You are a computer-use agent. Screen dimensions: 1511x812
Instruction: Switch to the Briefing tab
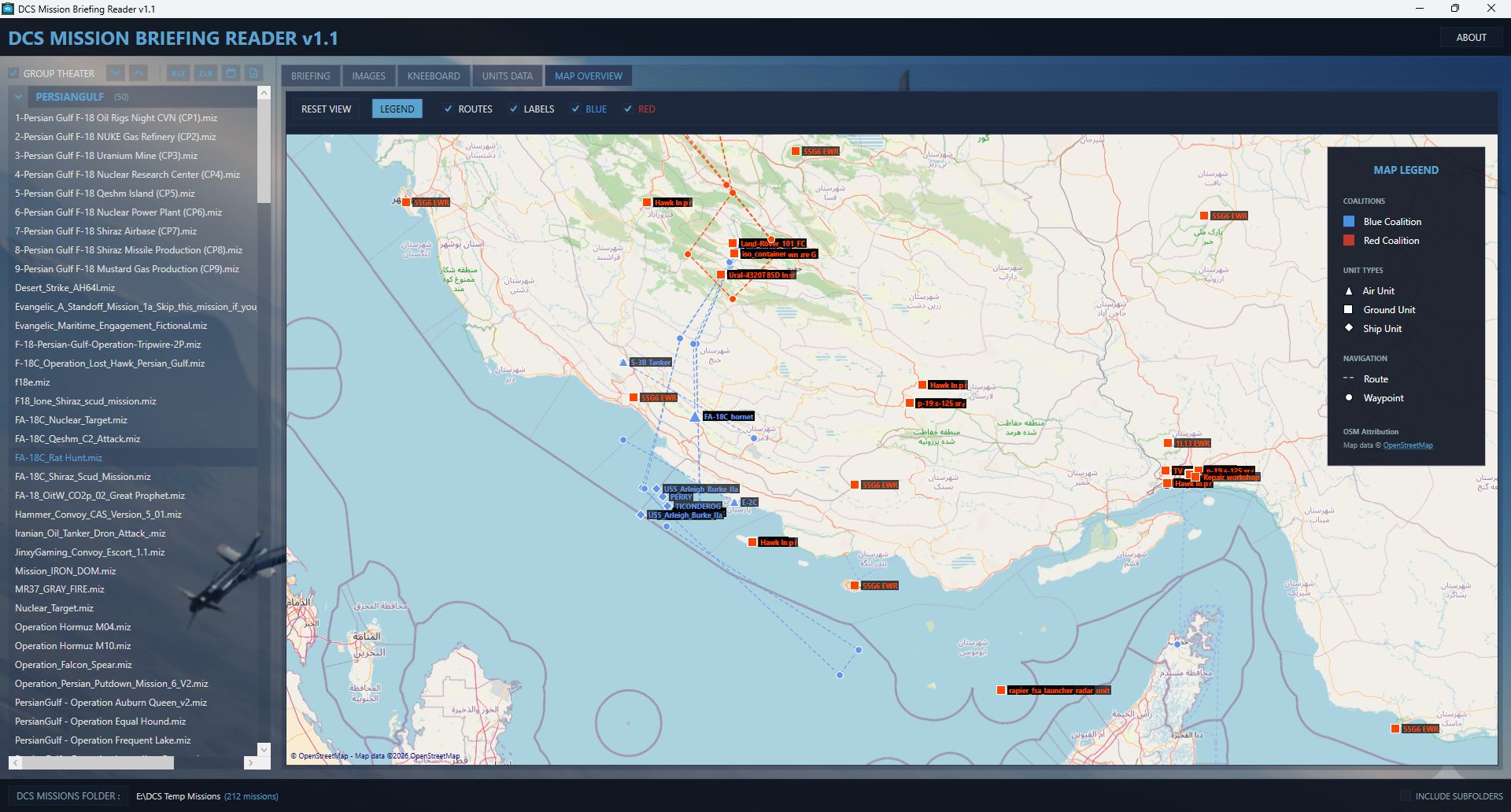(x=310, y=76)
